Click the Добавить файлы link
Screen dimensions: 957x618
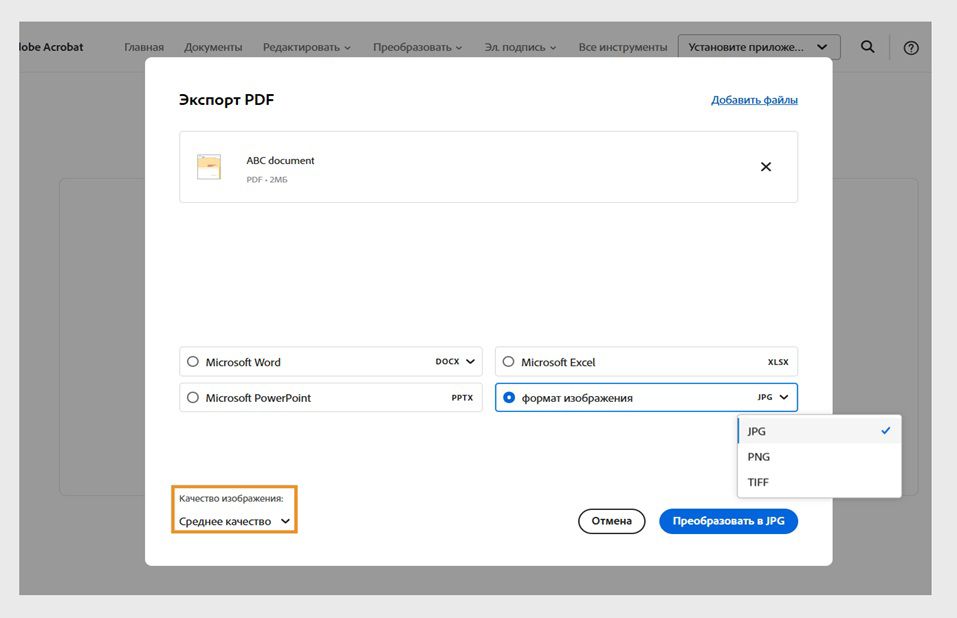(x=753, y=100)
